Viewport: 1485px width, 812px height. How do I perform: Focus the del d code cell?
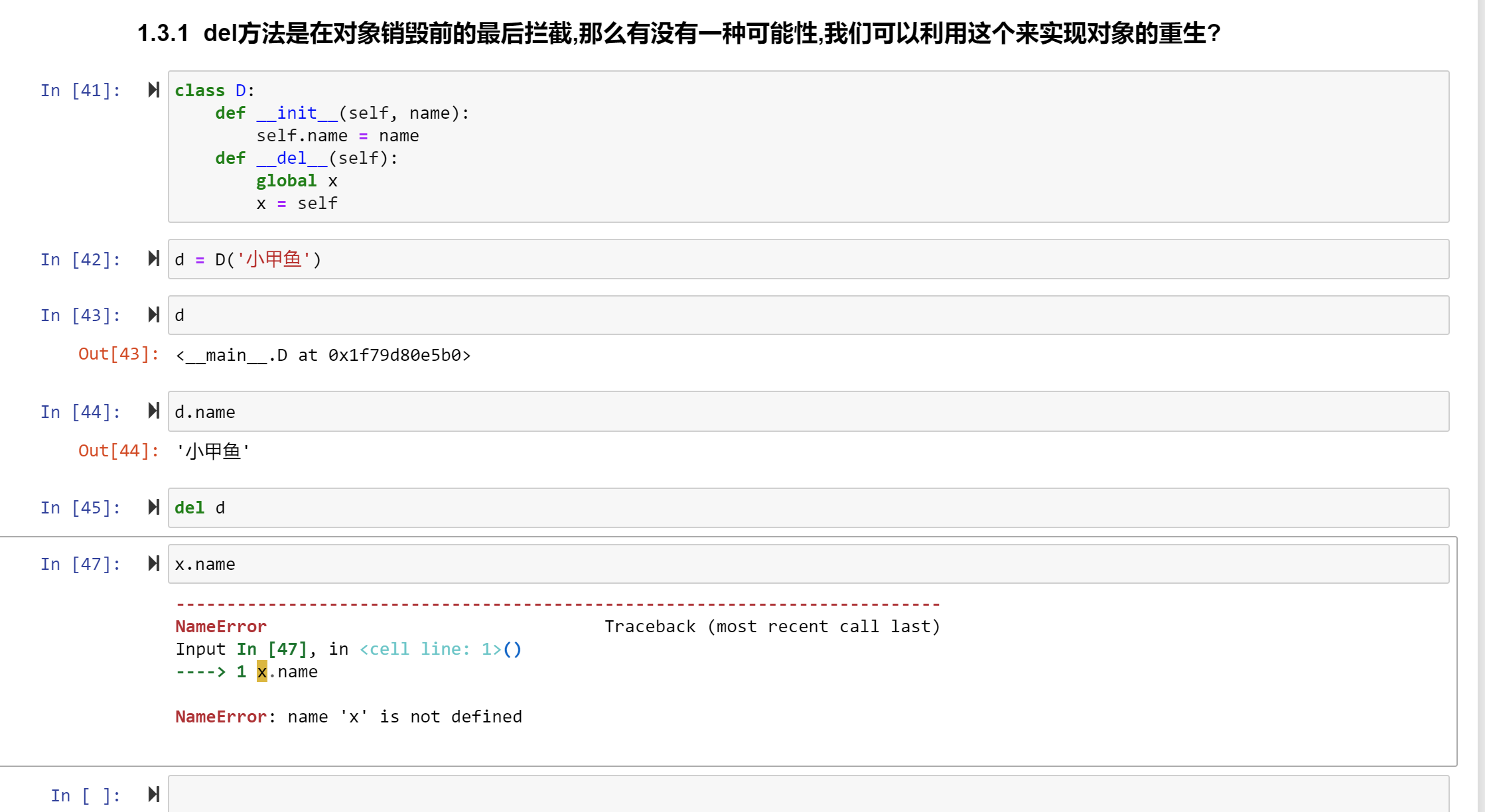[808, 508]
